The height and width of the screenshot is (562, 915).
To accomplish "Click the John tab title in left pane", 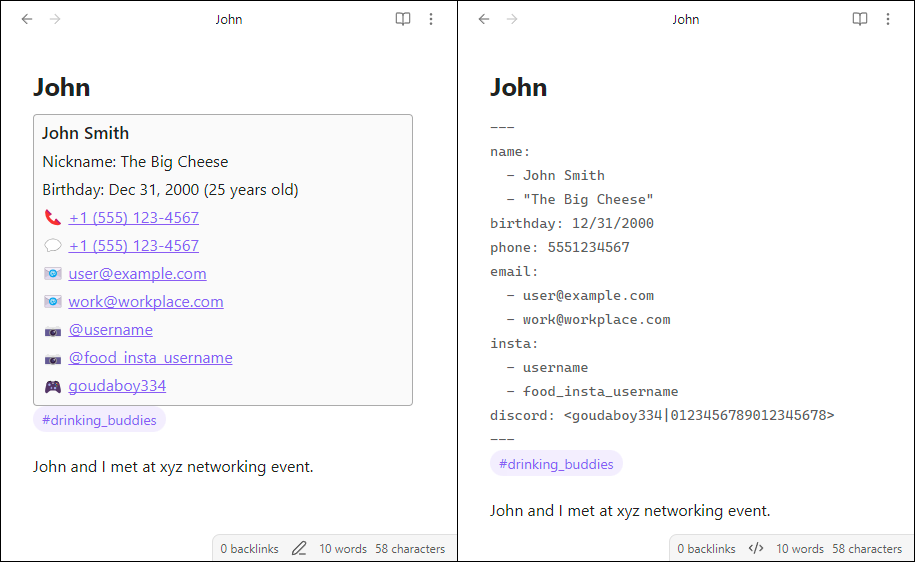I will [229, 19].
